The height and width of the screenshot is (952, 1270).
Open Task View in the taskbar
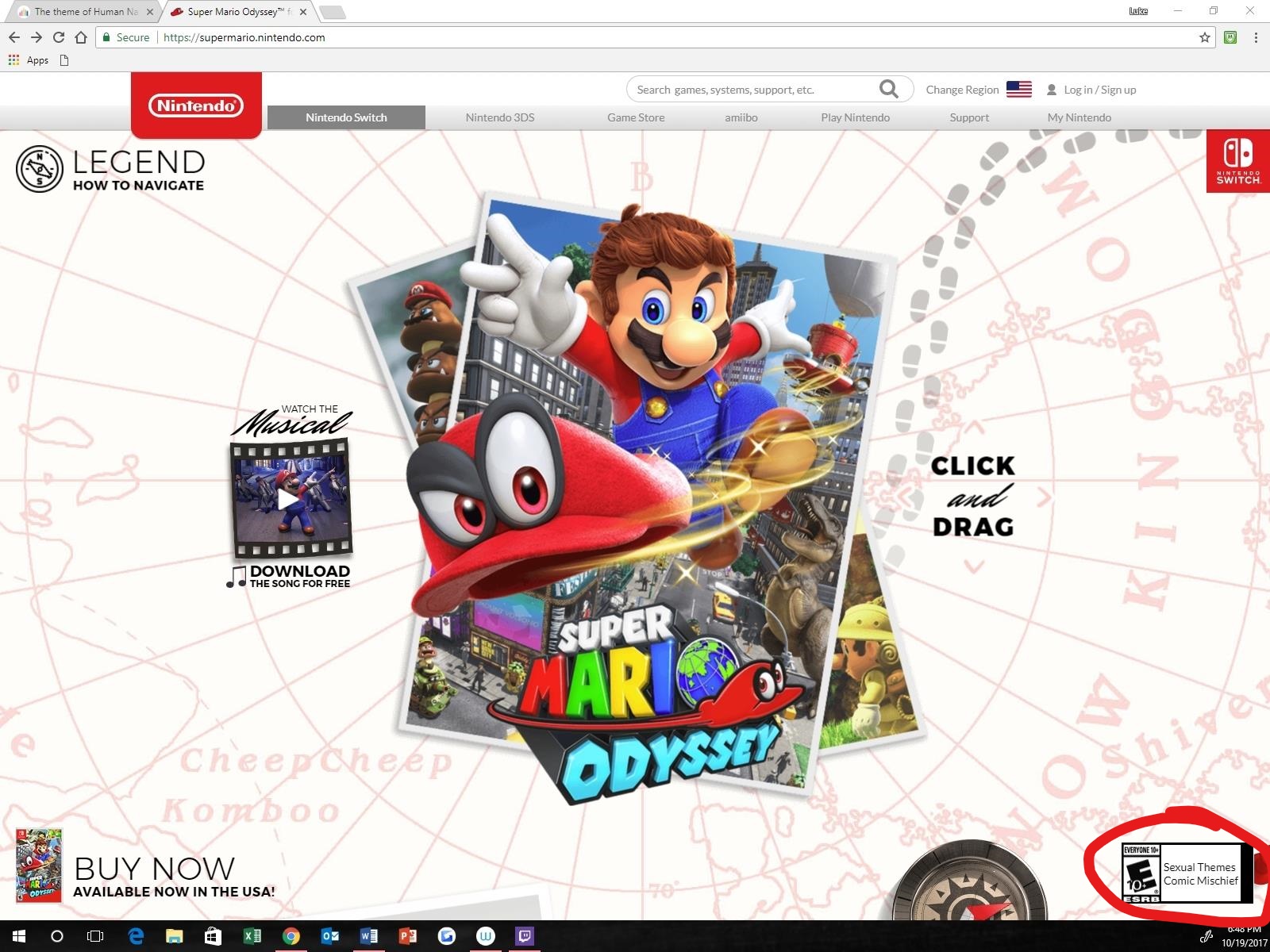tap(95, 936)
